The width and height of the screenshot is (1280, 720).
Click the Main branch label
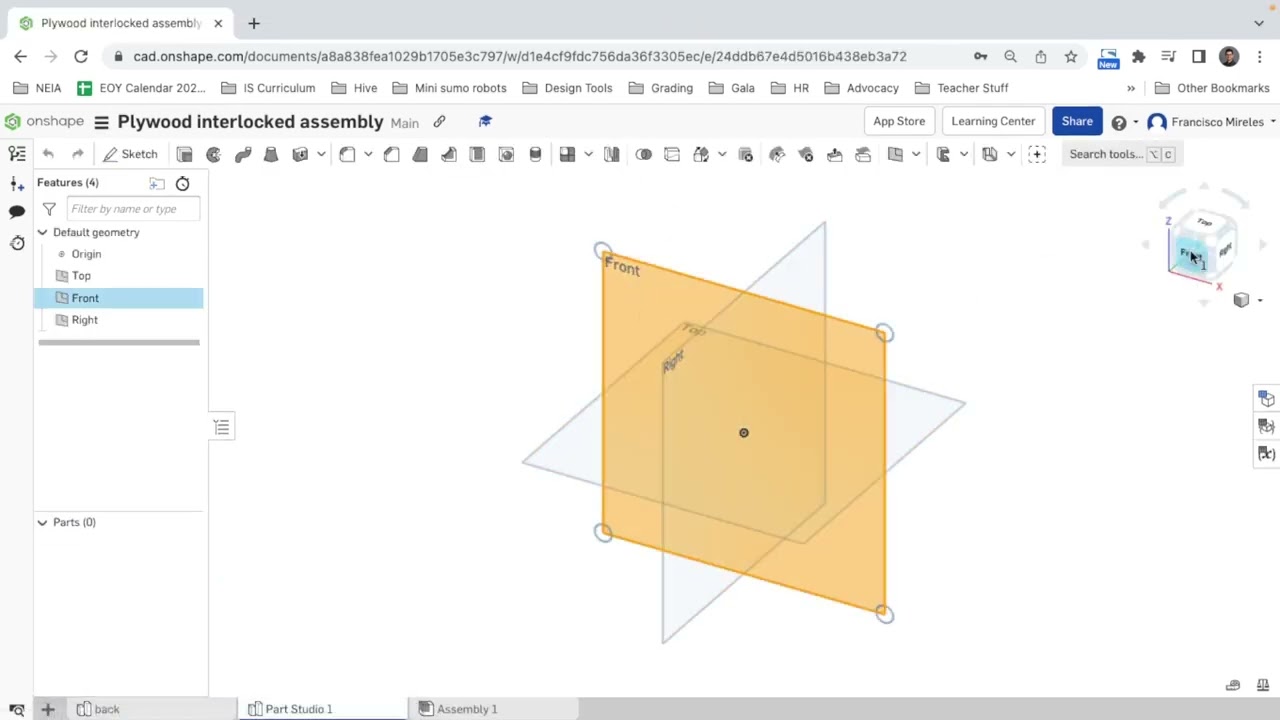[404, 123]
